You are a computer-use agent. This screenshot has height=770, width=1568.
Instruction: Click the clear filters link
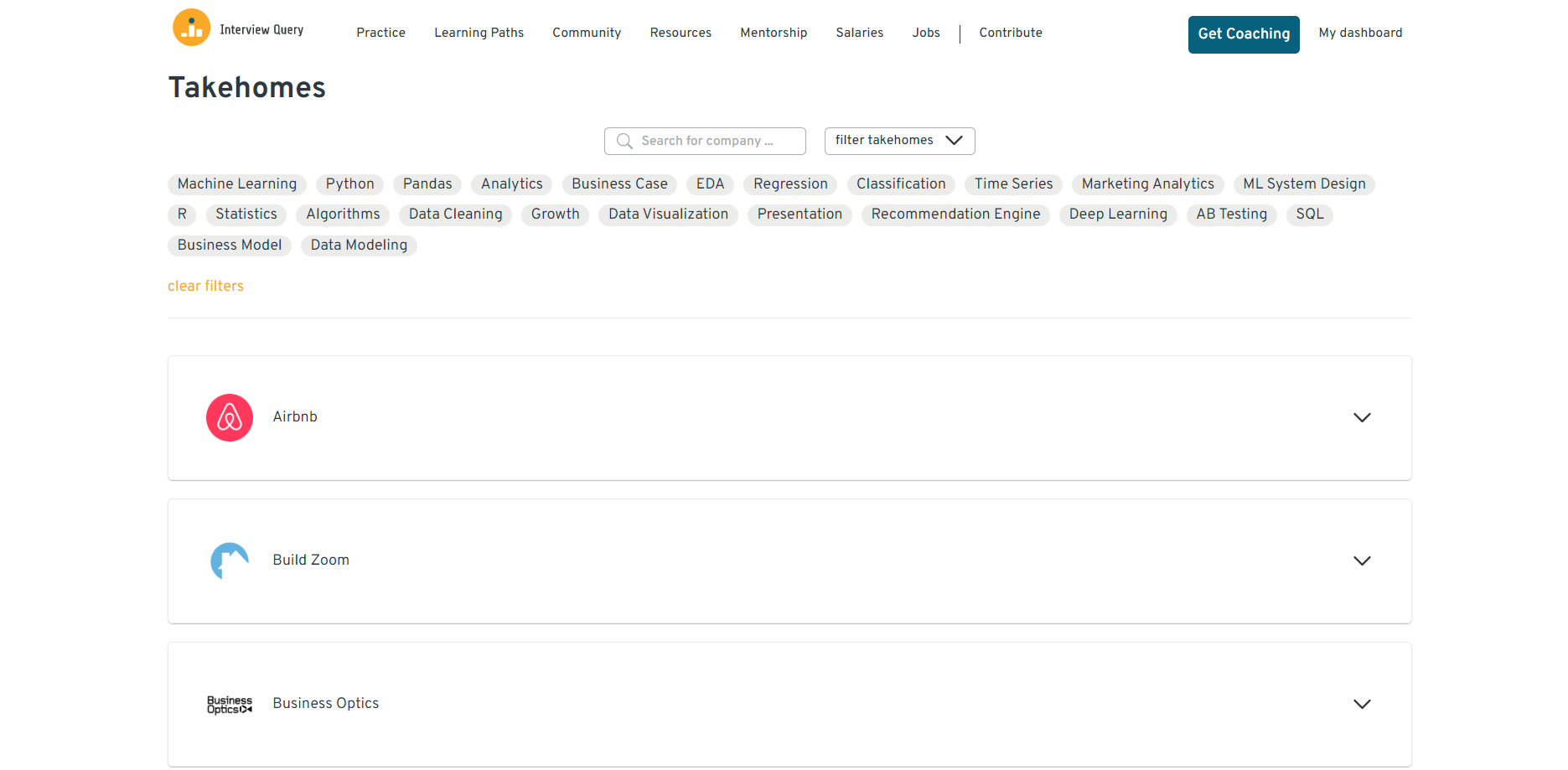point(205,286)
